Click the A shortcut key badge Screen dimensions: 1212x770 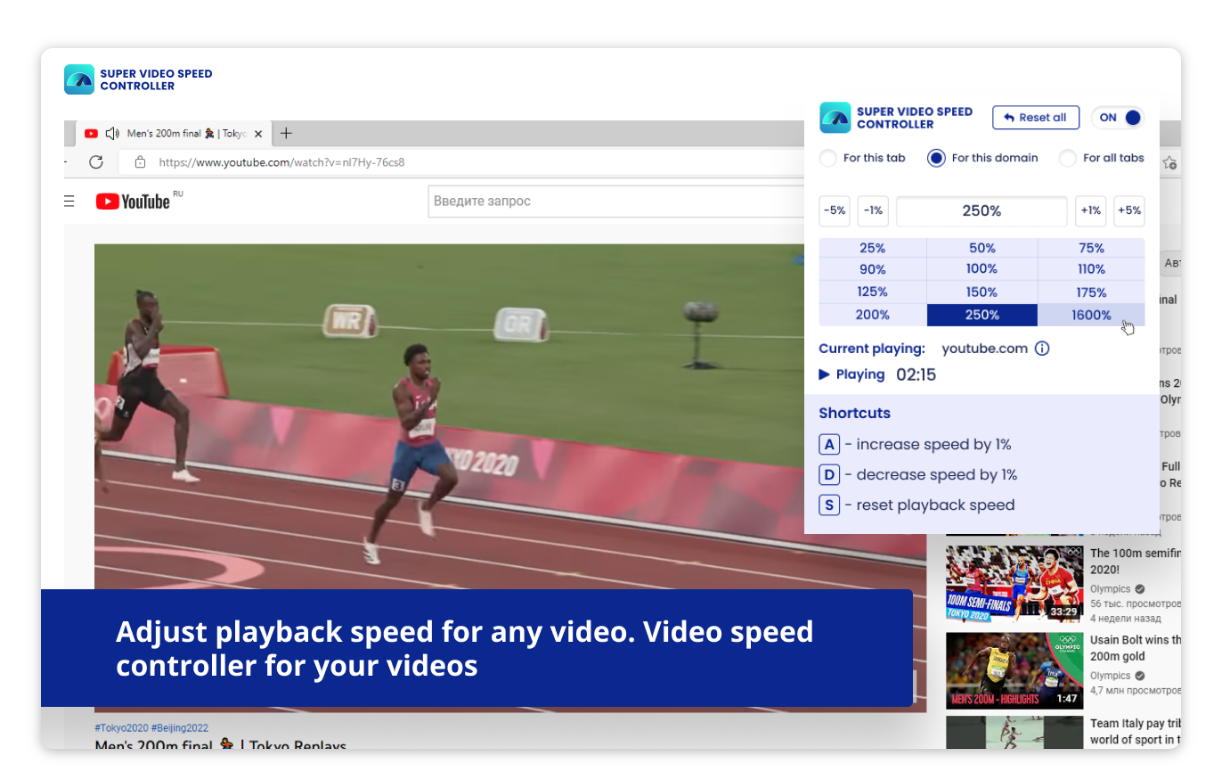[x=829, y=445]
